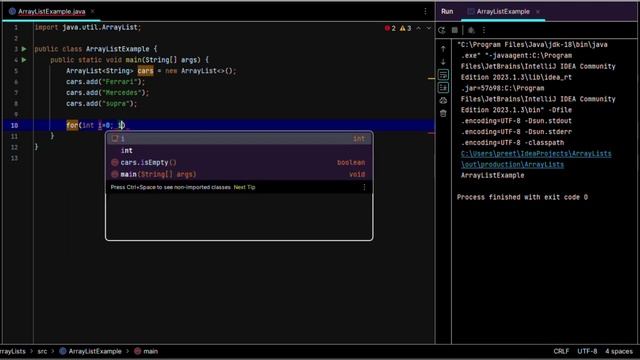The height and width of the screenshot is (360, 640).
Task: Toggle soft-wrap in the Run console
Action: [x=443, y=75]
